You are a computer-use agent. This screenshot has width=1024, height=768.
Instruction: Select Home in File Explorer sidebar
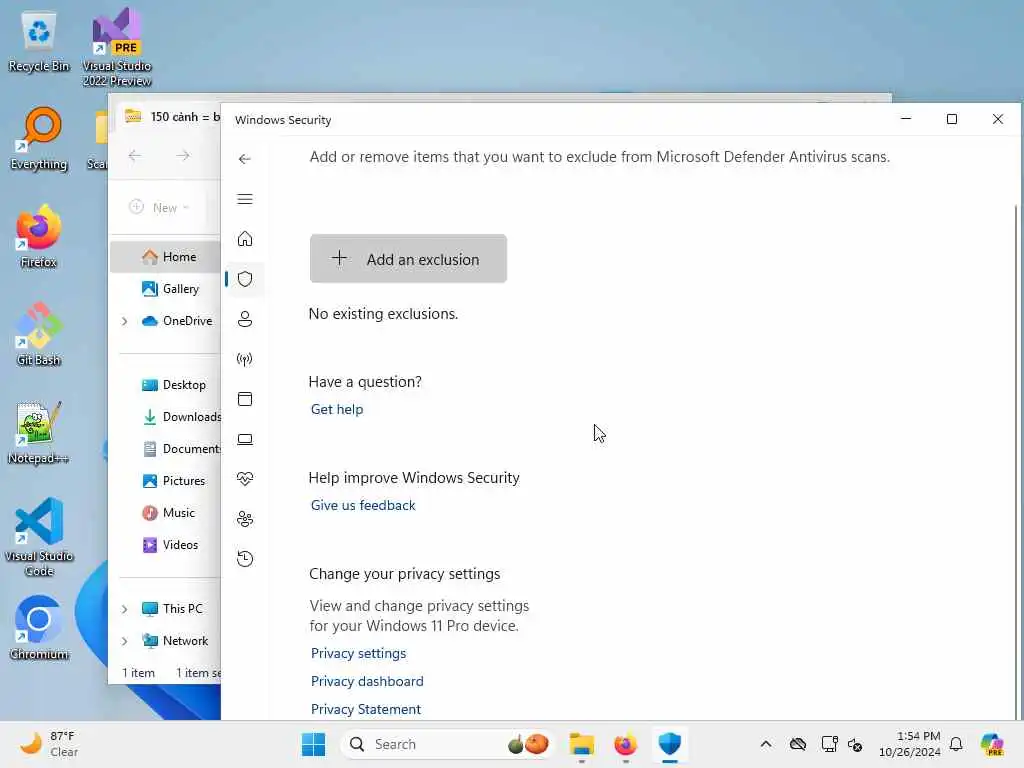[x=166, y=257]
